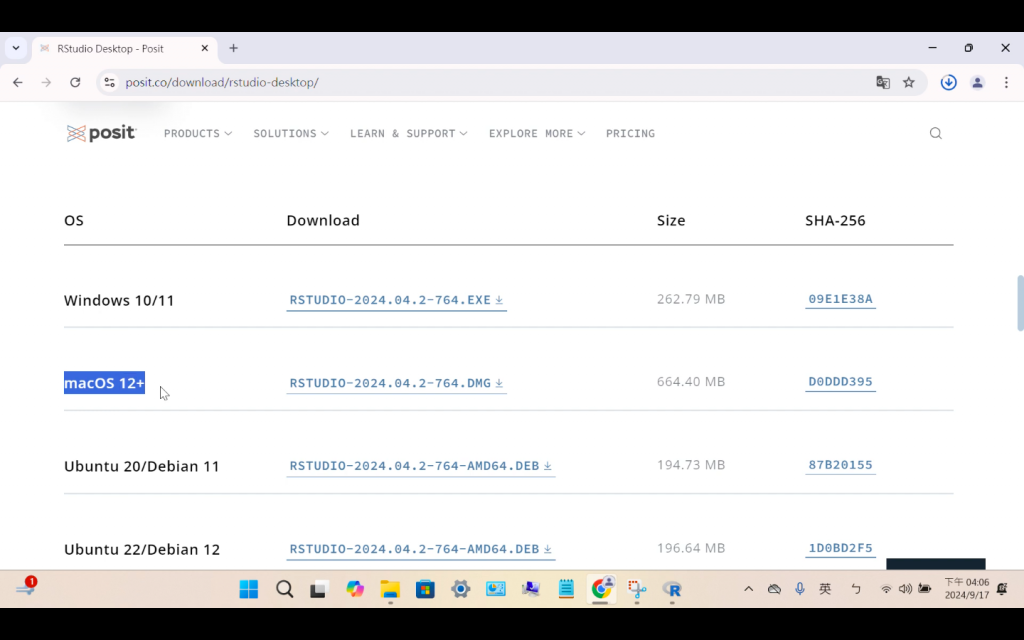Click the Download column header
The width and height of the screenshot is (1024, 640).
coord(323,220)
